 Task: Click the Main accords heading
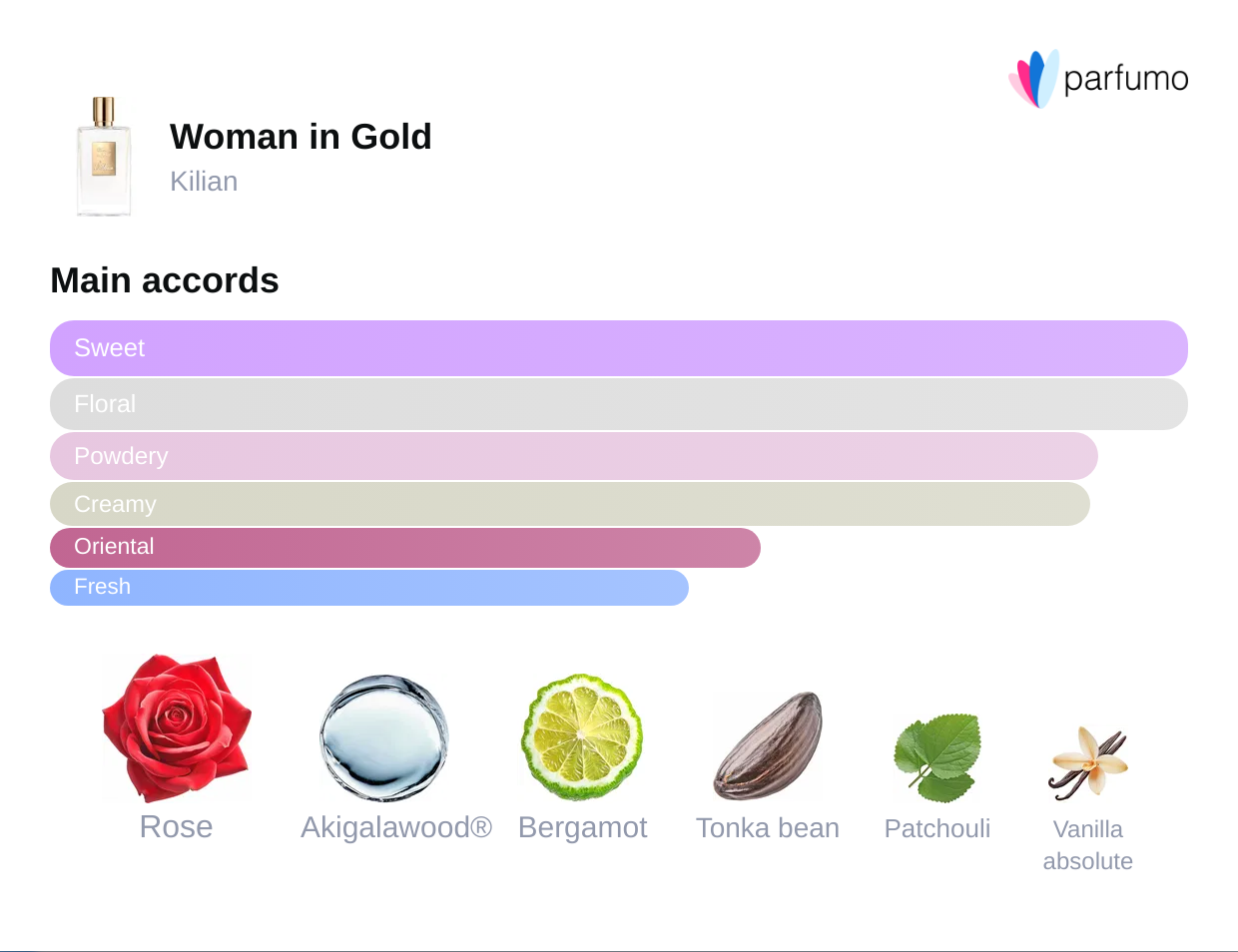tap(165, 280)
